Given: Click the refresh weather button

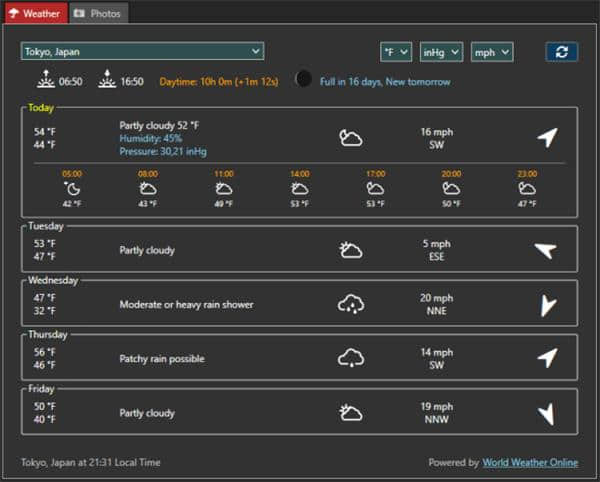Looking at the screenshot, I should tap(561, 51).
